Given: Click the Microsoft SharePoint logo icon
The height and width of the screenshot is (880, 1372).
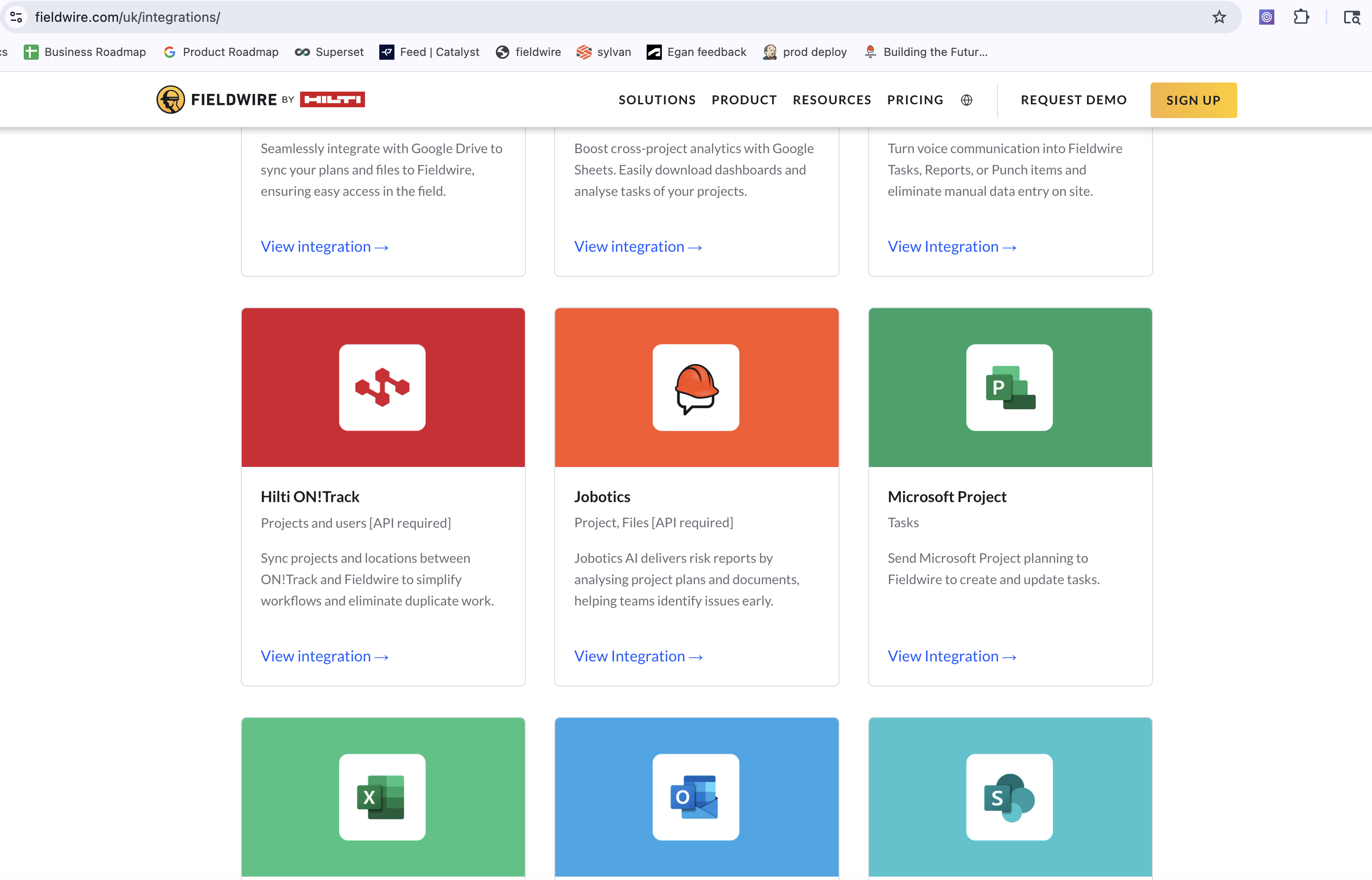Looking at the screenshot, I should pyautogui.click(x=1009, y=797).
